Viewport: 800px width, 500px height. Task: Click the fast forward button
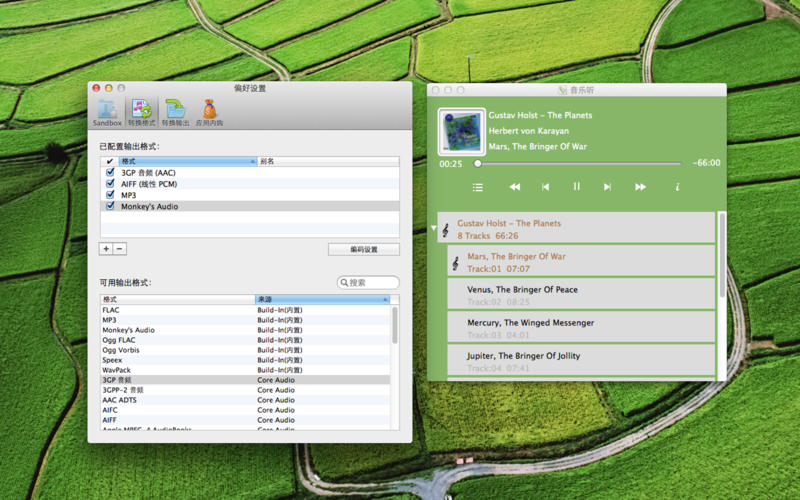640,187
